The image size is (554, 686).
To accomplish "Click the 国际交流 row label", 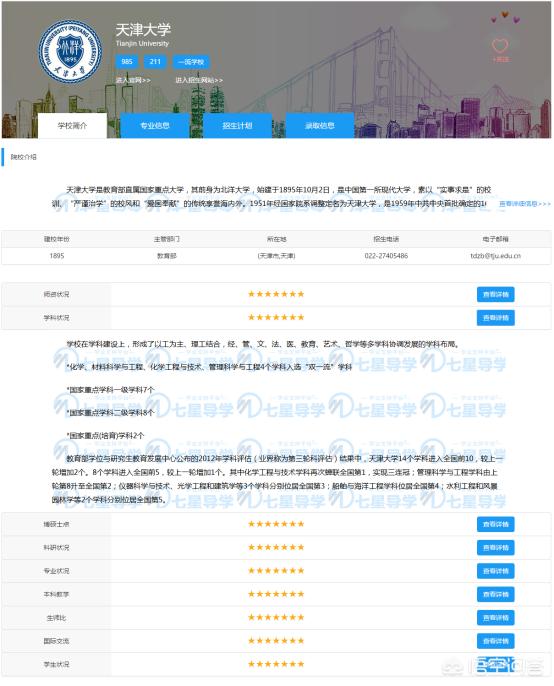I will [x=56, y=641].
